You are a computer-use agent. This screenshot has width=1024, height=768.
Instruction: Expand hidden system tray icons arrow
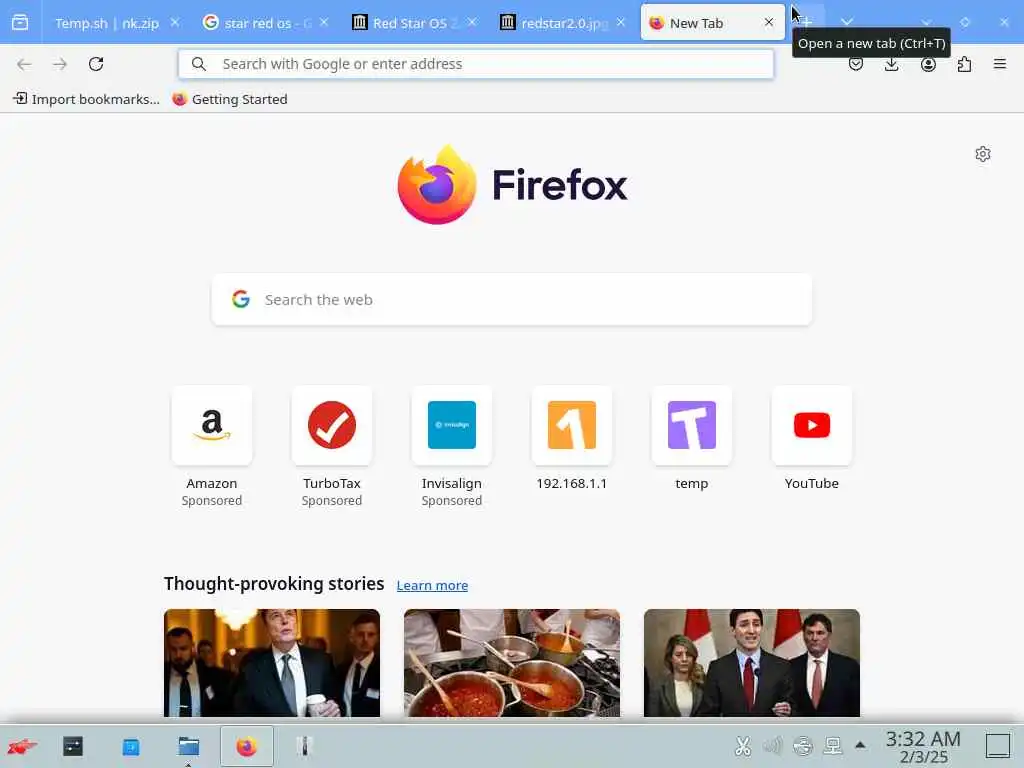[860, 745]
